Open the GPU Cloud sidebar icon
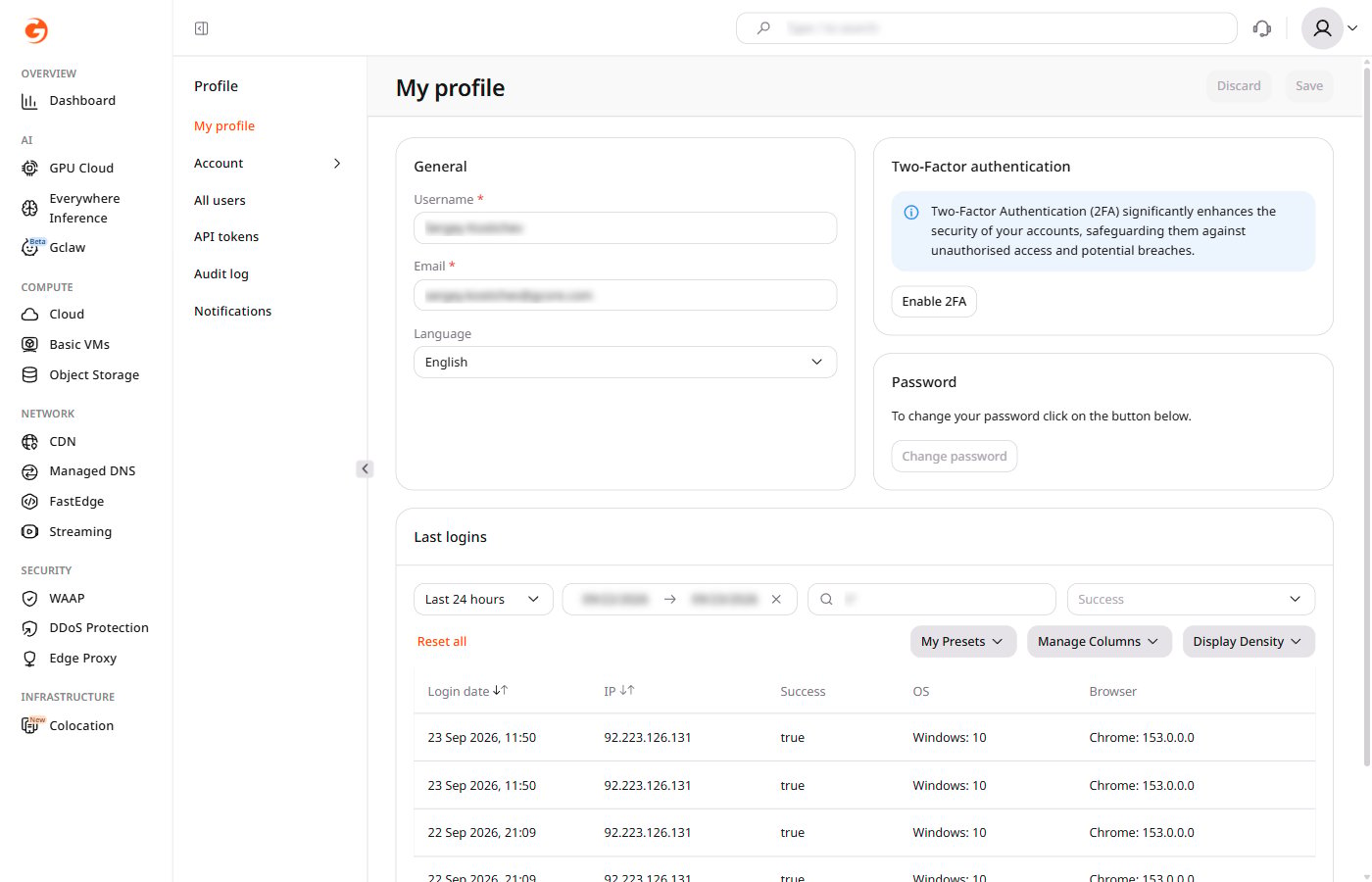The image size is (1372, 882). pyautogui.click(x=29, y=168)
